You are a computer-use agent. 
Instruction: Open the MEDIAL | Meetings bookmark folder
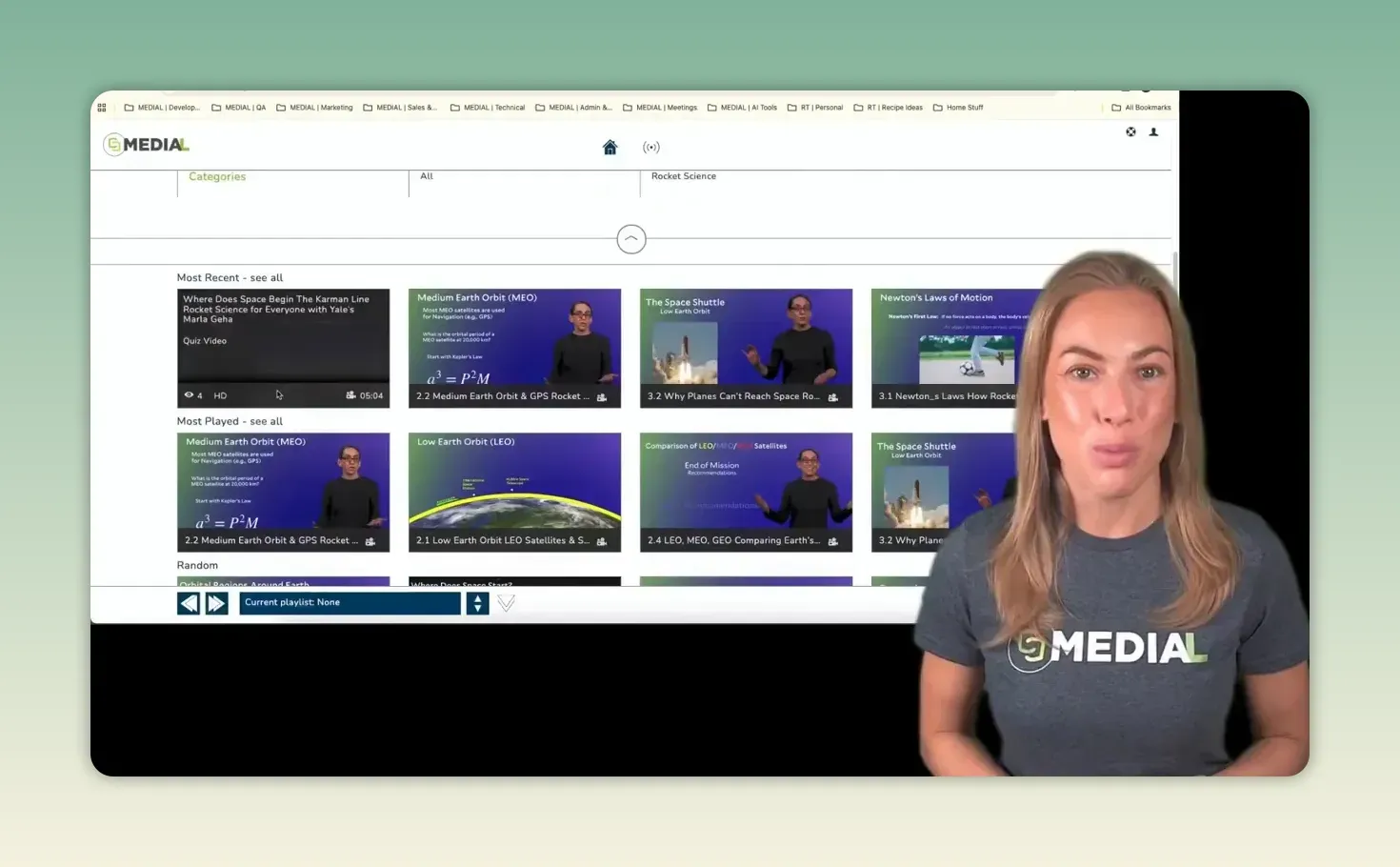coord(660,108)
